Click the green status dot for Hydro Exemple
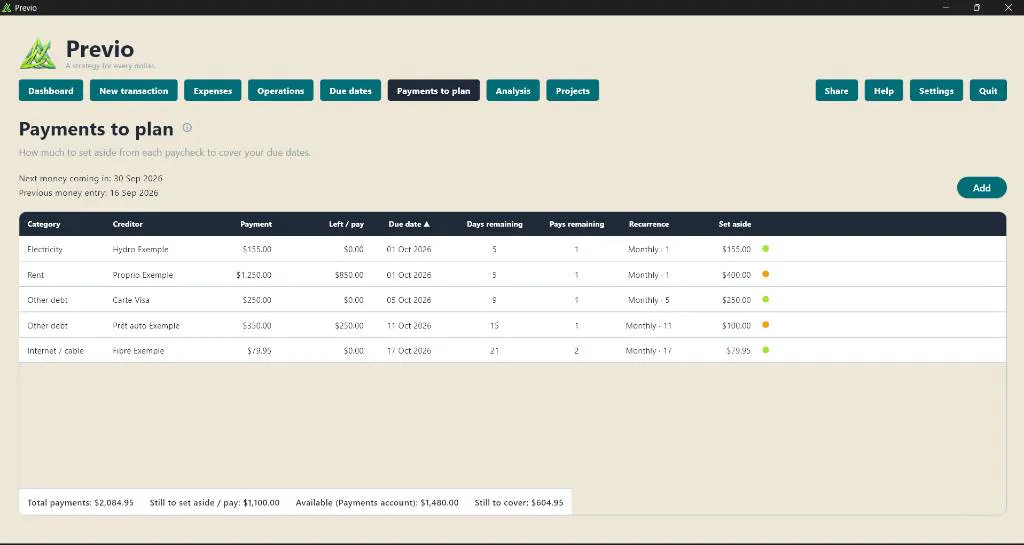This screenshot has width=1024, height=545. coord(765,249)
